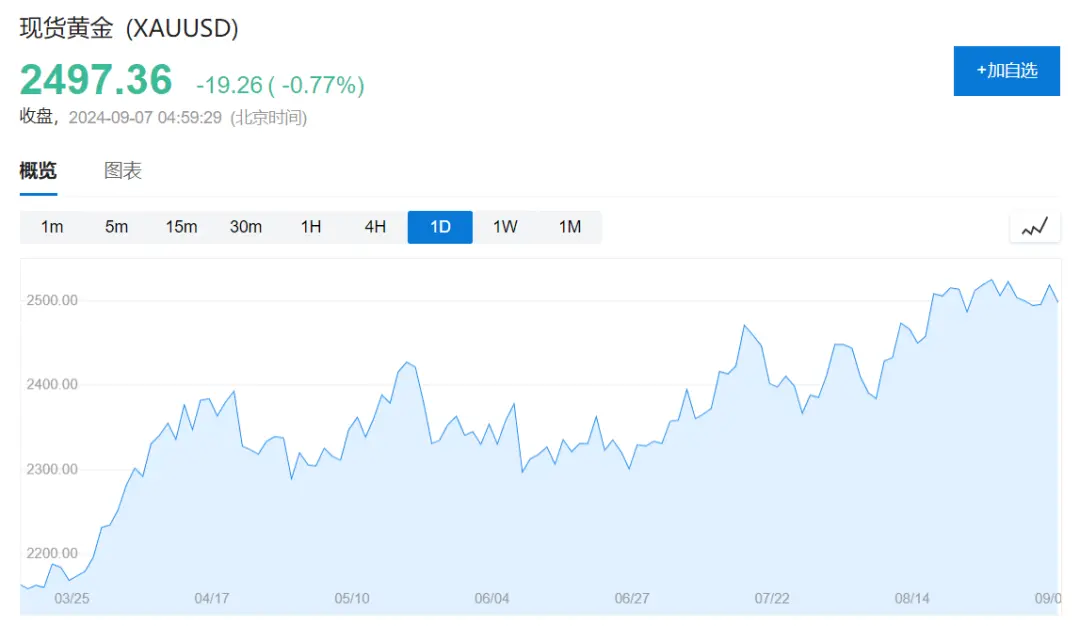The width and height of the screenshot is (1080, 626).
Task: Click the line chart type icon
Action: (1035, 227)
